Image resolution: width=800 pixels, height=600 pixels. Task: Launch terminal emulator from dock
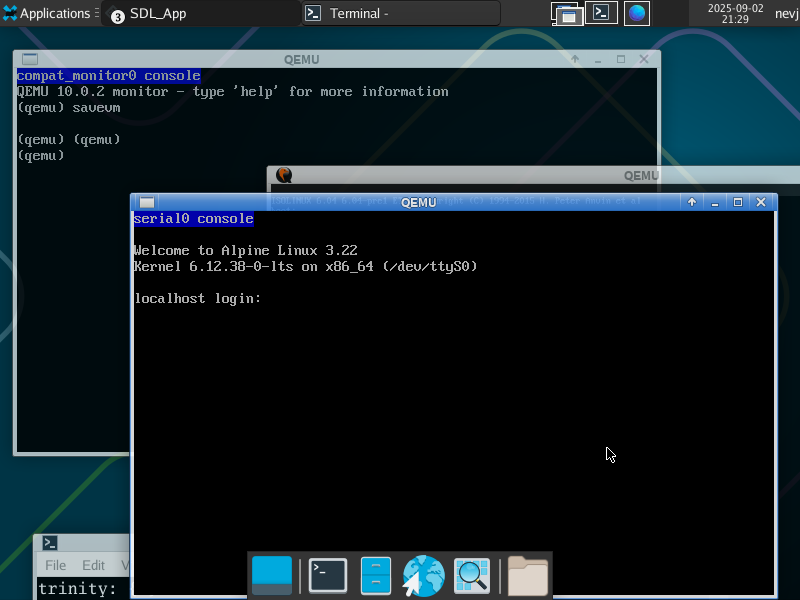[x=328, y=576]
